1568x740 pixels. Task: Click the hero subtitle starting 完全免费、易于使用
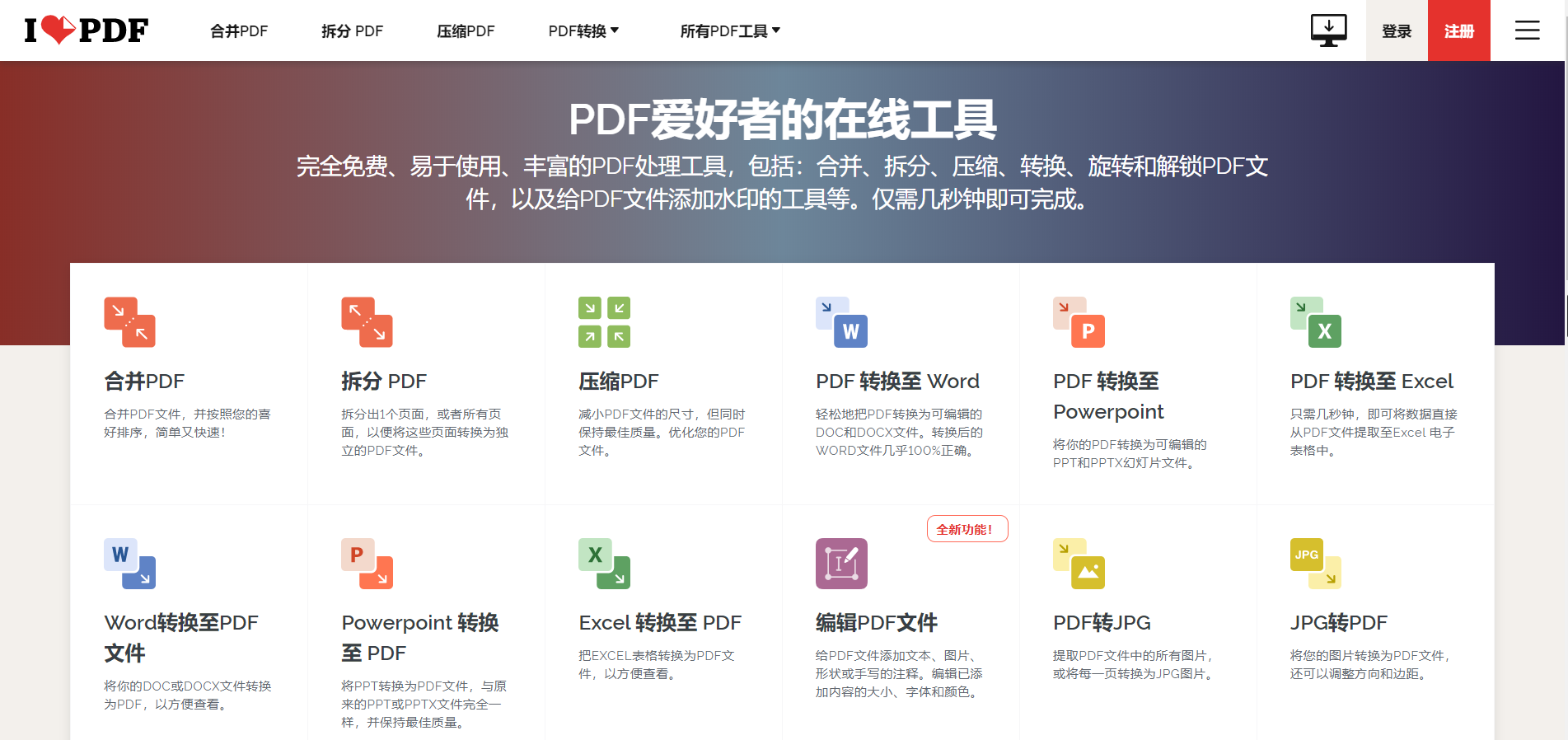point(783,182)
